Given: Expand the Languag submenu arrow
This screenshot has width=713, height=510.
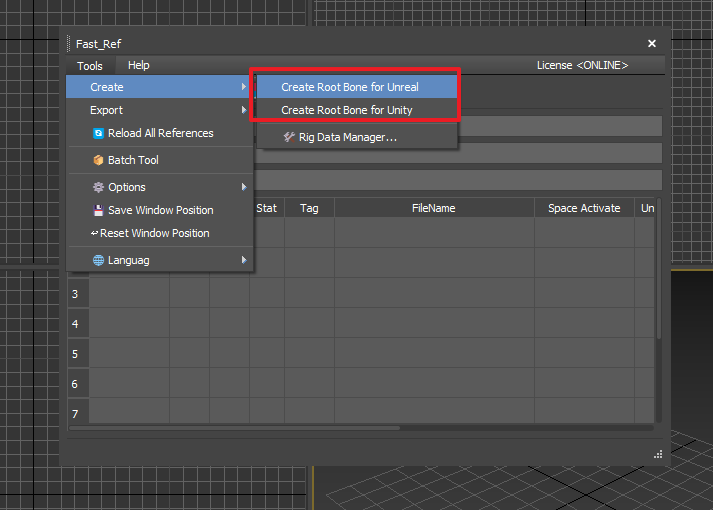Looking at the screenshot, I should tap(243, 260).
